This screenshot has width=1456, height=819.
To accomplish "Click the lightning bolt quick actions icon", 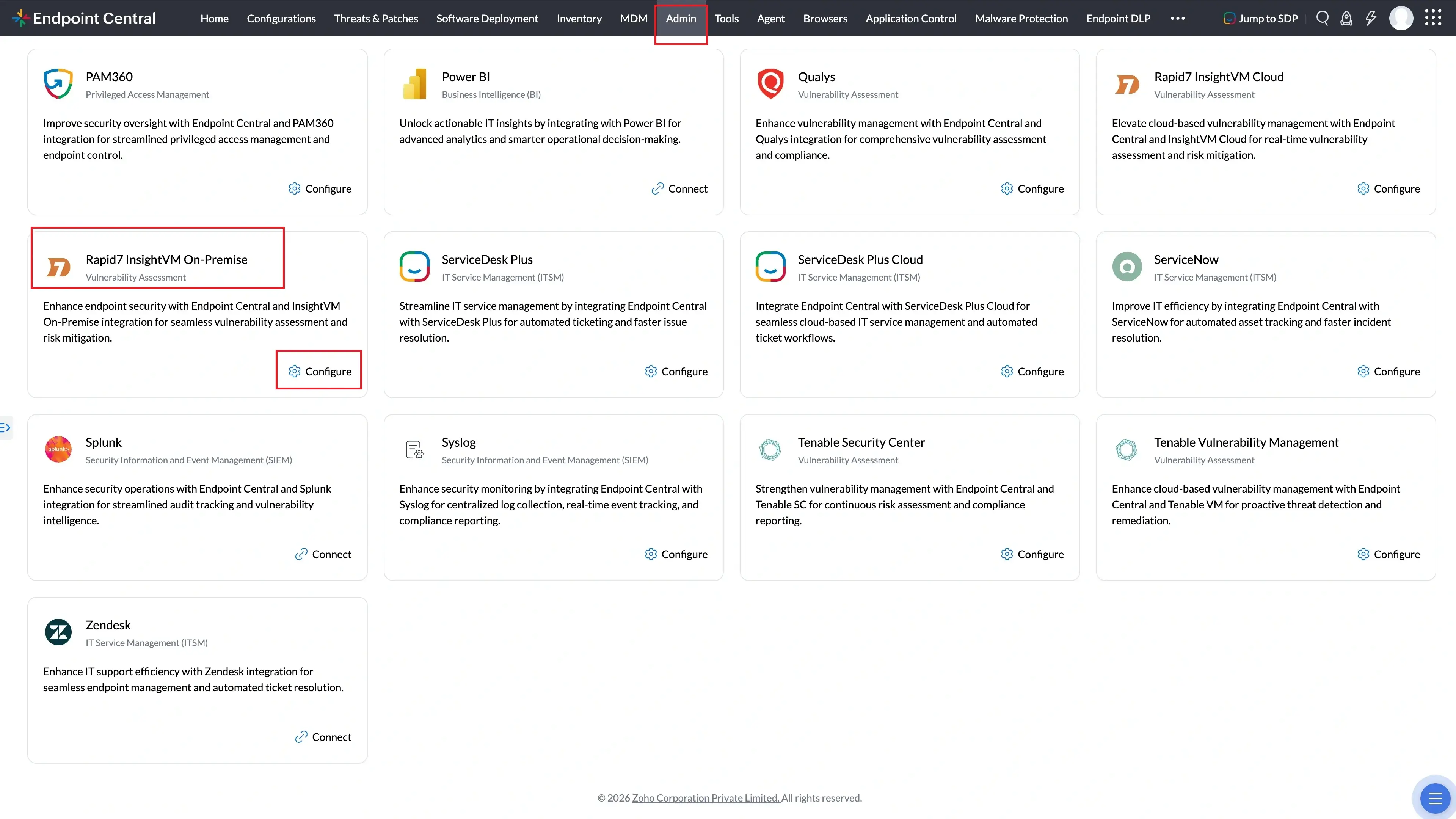I will [1371, 18].
